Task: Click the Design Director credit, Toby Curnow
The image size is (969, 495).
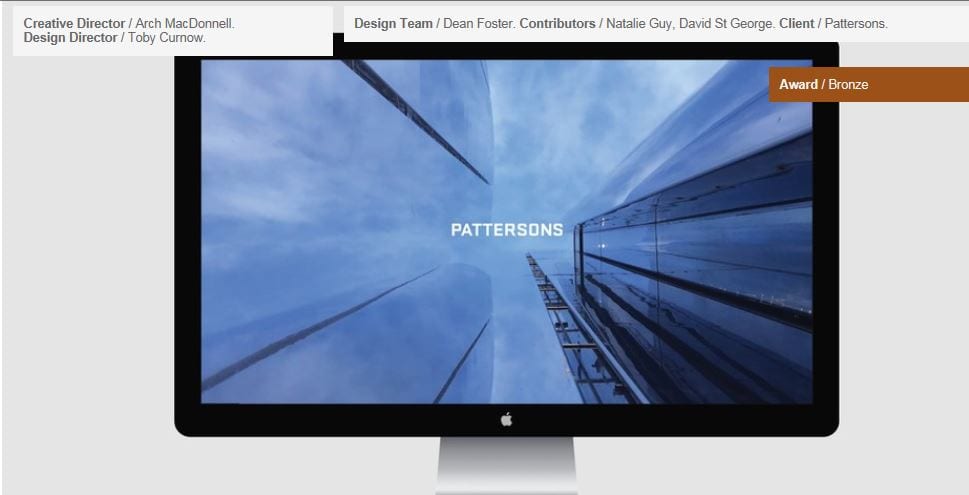Action: click(x=115, y=38)
